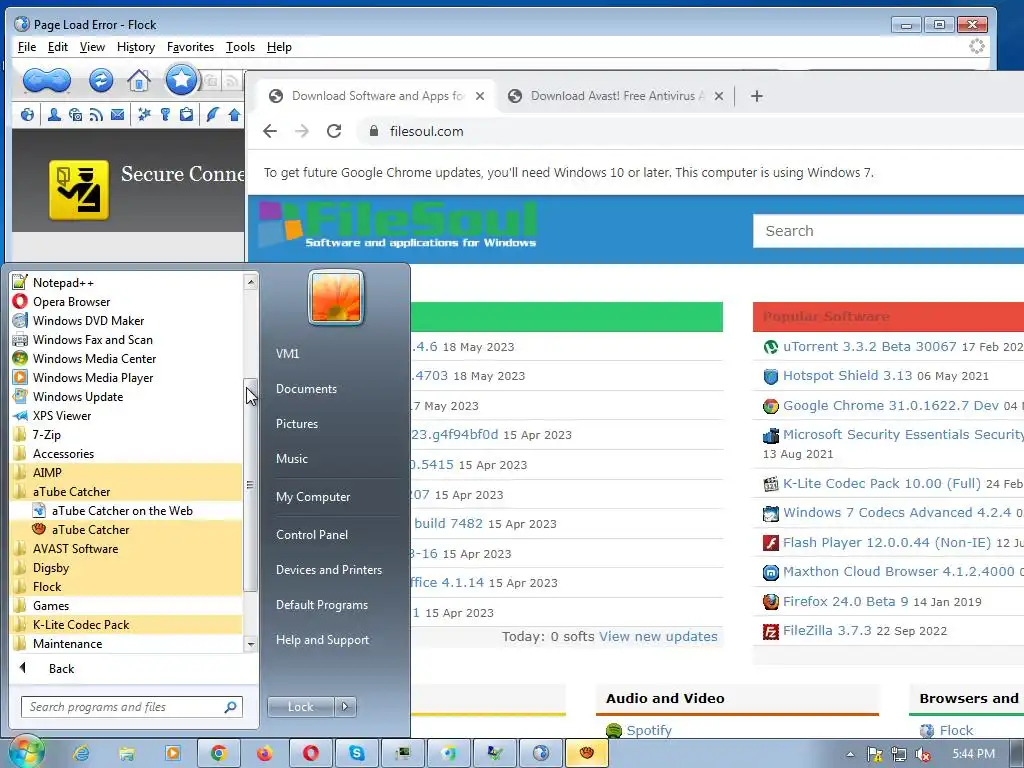Open Accounts and Services key icon
The image size is (1024, 768).
(x=165, y=115)
